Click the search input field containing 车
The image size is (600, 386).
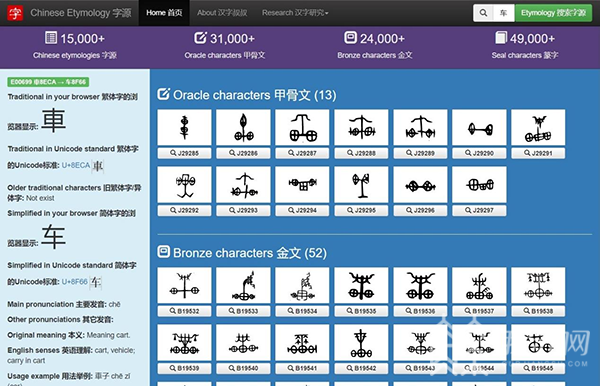coord(504,13)
